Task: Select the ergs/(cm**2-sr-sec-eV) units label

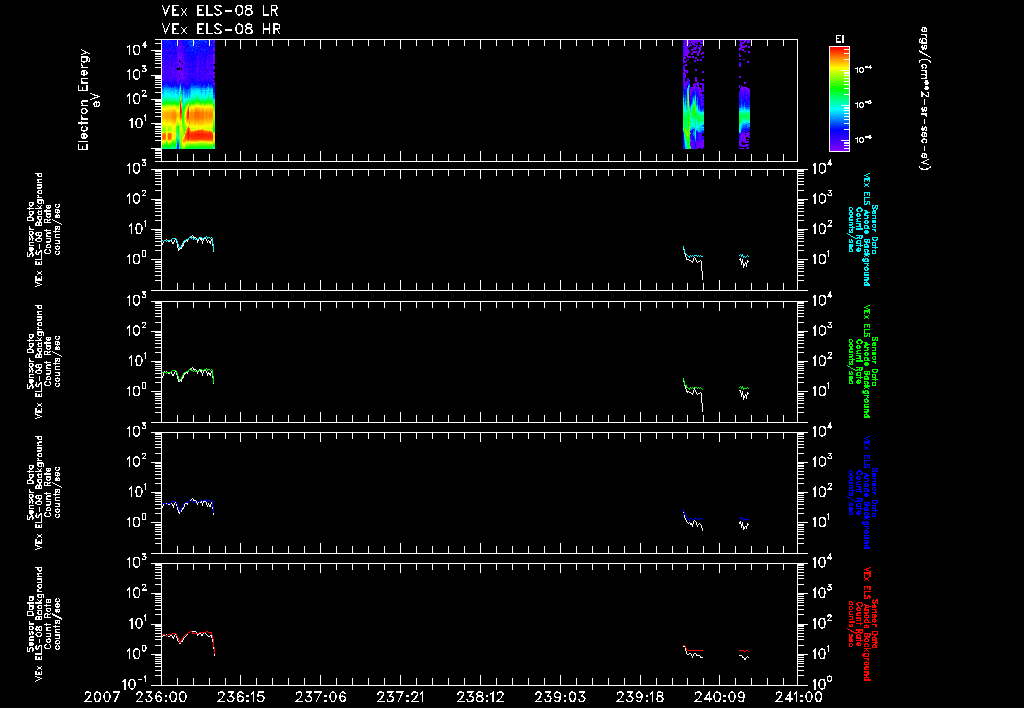Action: point(924,98)
